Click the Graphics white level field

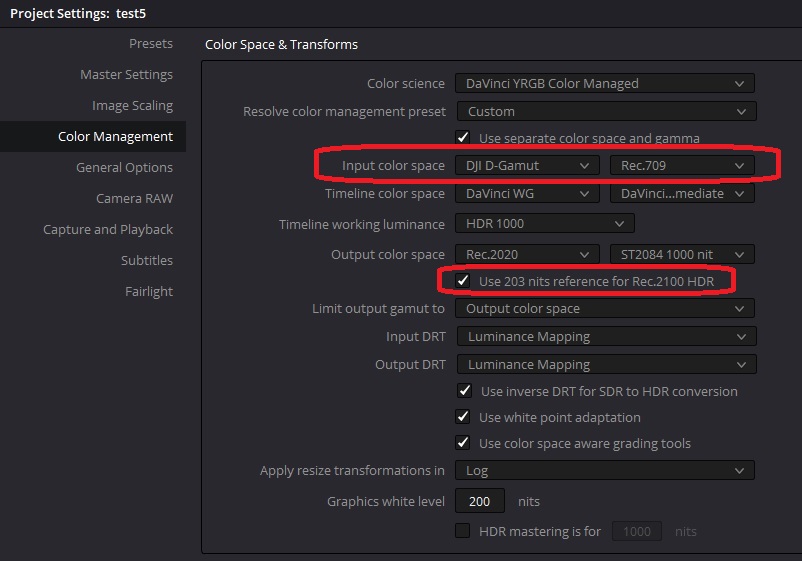tap(480, 501)
